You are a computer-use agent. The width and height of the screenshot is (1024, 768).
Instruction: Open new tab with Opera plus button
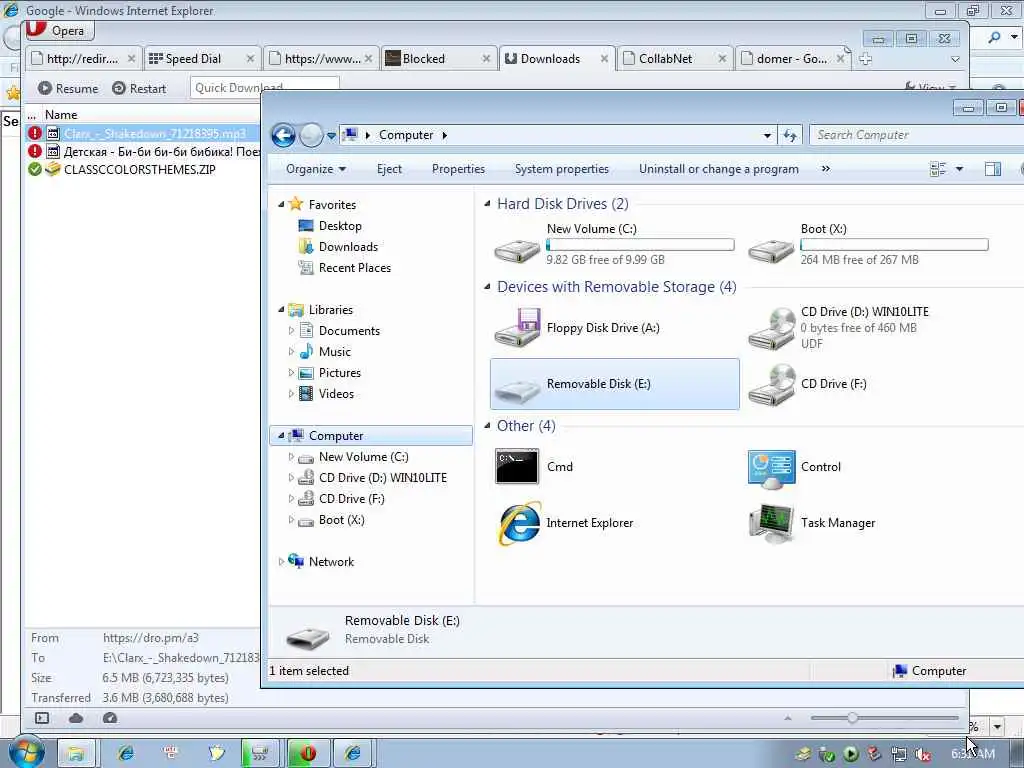pyautogui.click(x=865, y=59)
